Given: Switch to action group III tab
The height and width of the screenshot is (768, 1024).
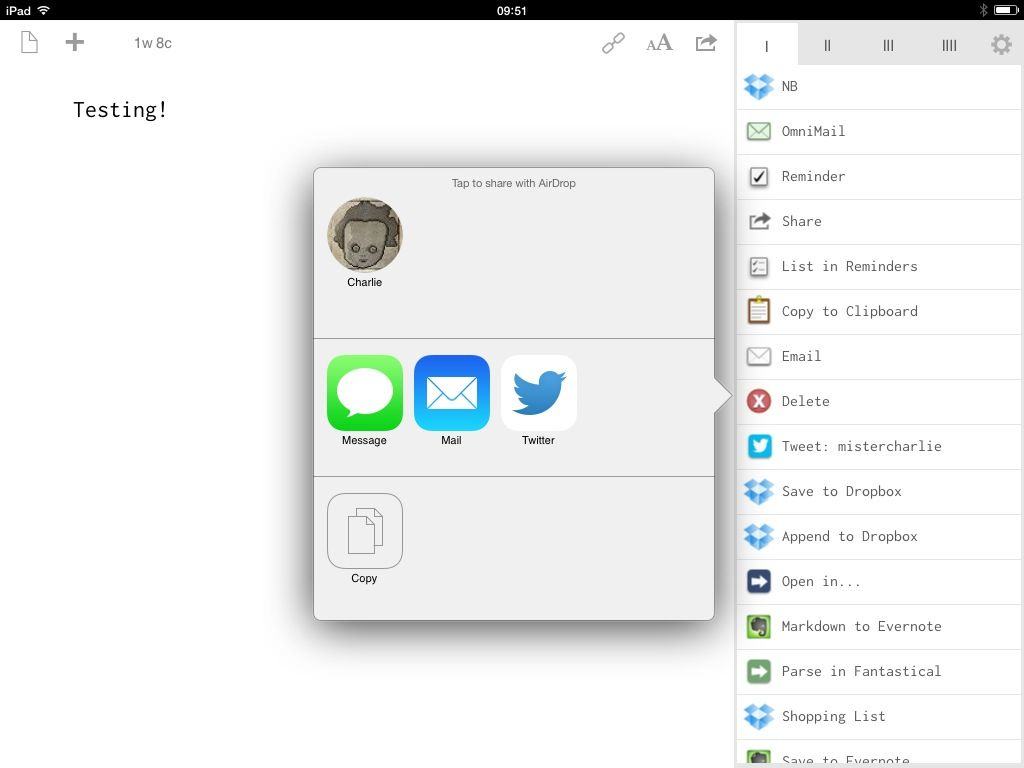Looking at the screenshot, I should point(888,45).
